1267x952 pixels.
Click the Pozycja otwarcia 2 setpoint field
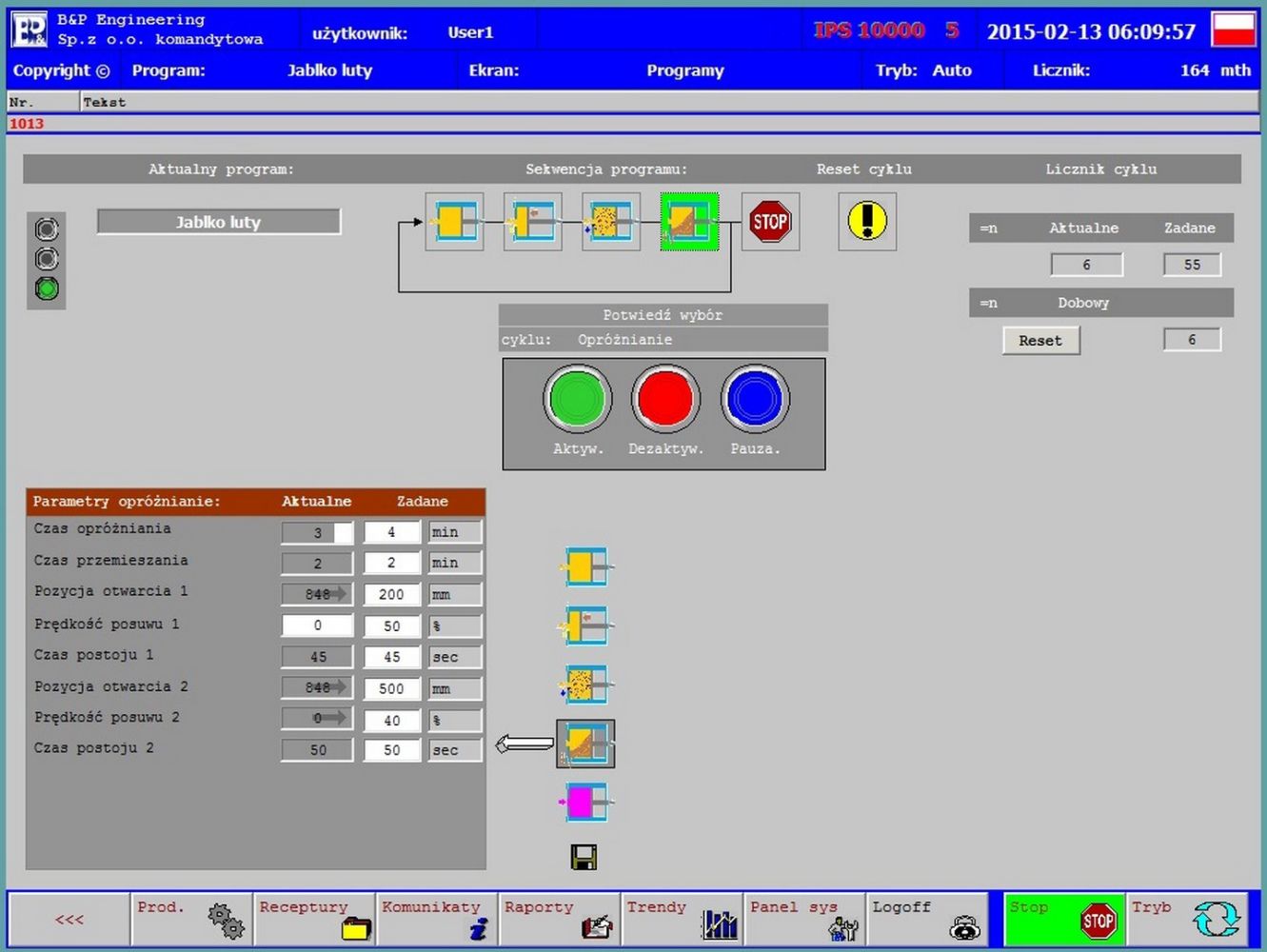tap(391, 688)
